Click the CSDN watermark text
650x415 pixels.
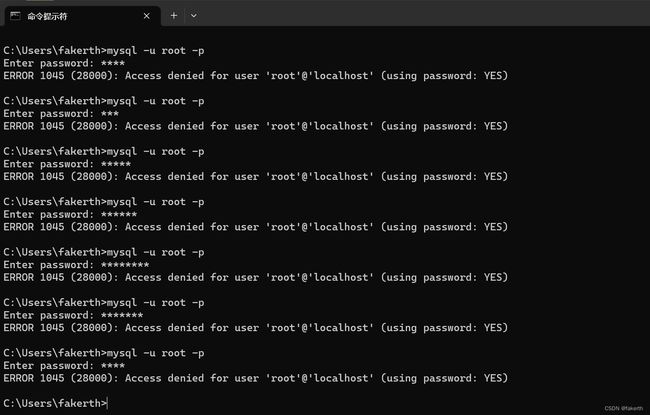click(623, 408)
